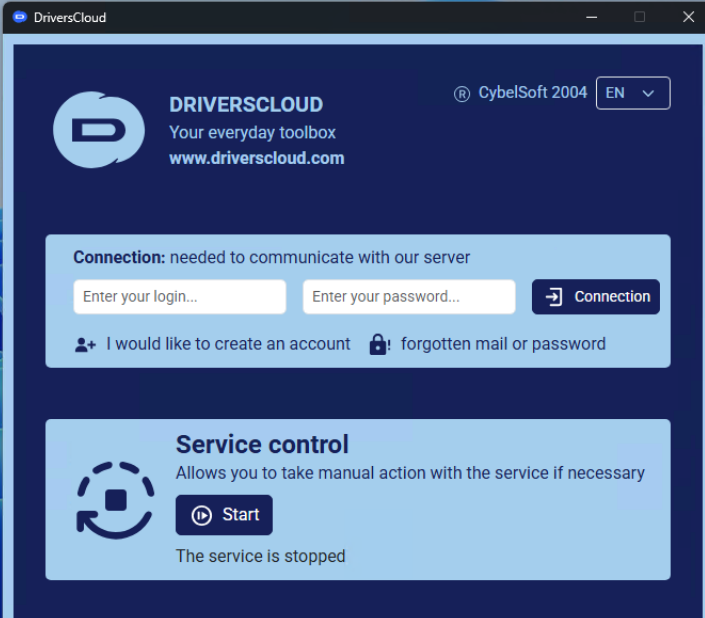Click the registered trademark symbol icon

click(x=462, y=94)
